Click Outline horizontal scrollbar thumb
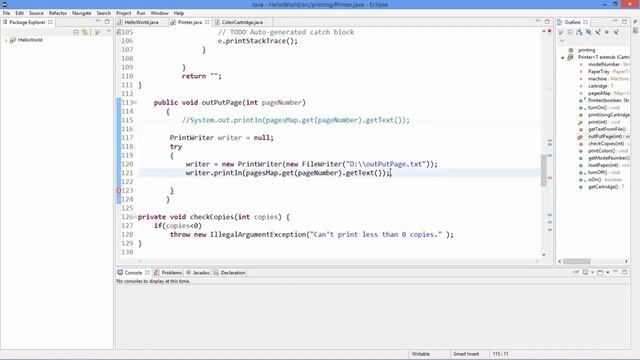 577,261
